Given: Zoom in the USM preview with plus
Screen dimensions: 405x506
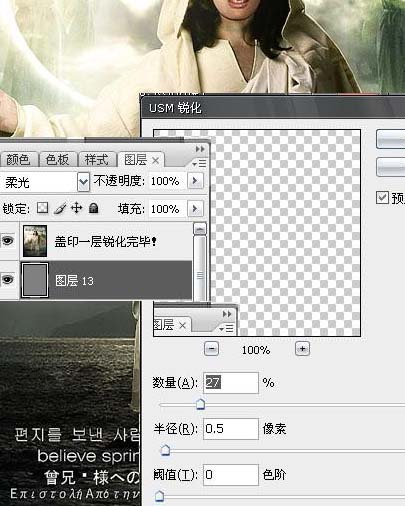Looking at the screenshot, I should [x=302, y=349].
